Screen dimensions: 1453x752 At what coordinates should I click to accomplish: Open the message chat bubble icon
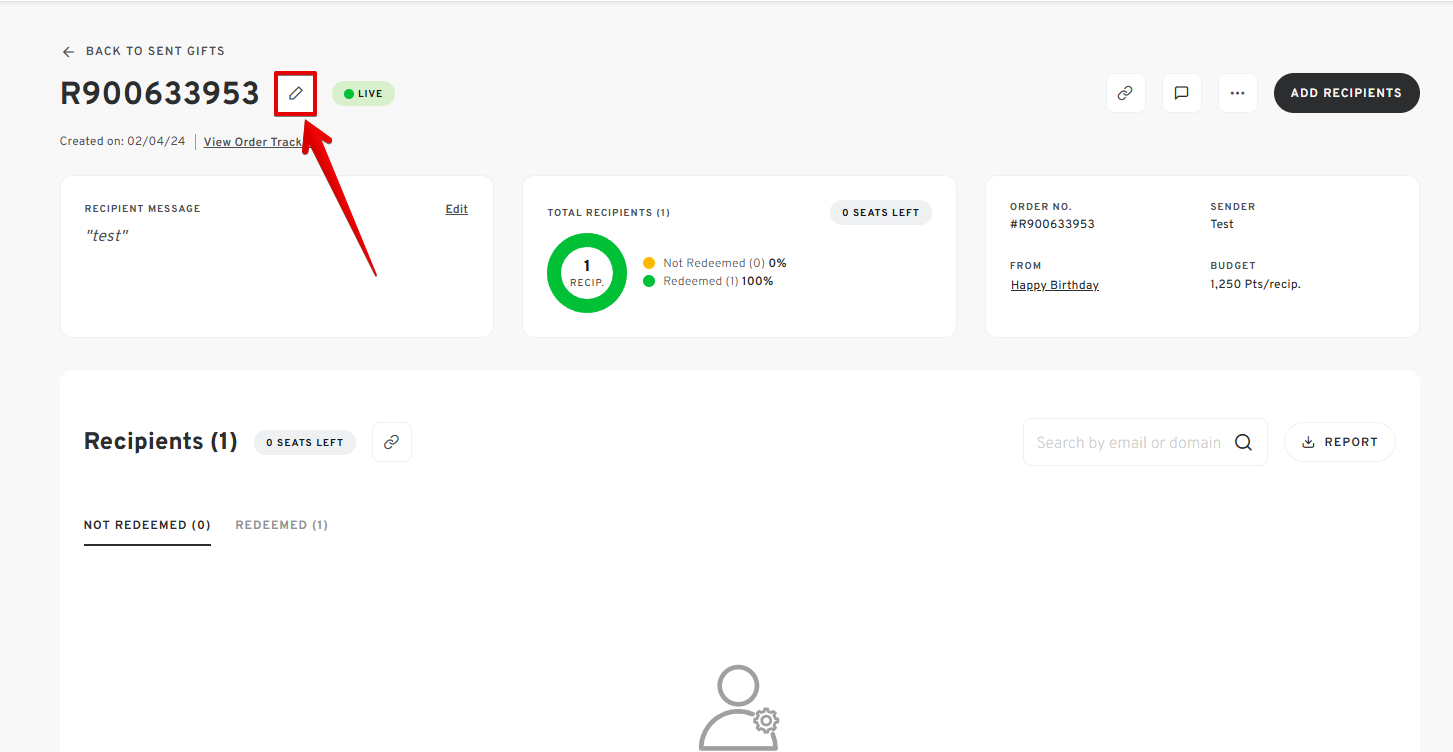pos(1181,93)
